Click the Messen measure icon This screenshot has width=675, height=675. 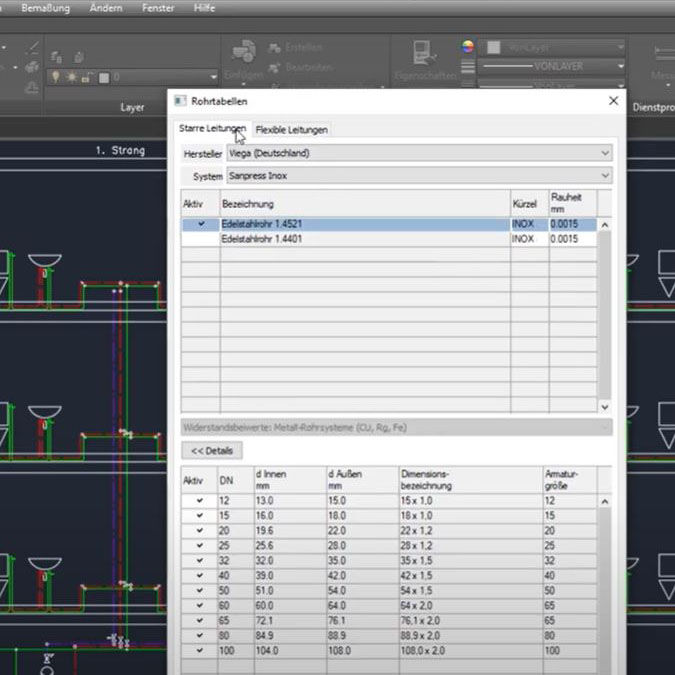663,53
